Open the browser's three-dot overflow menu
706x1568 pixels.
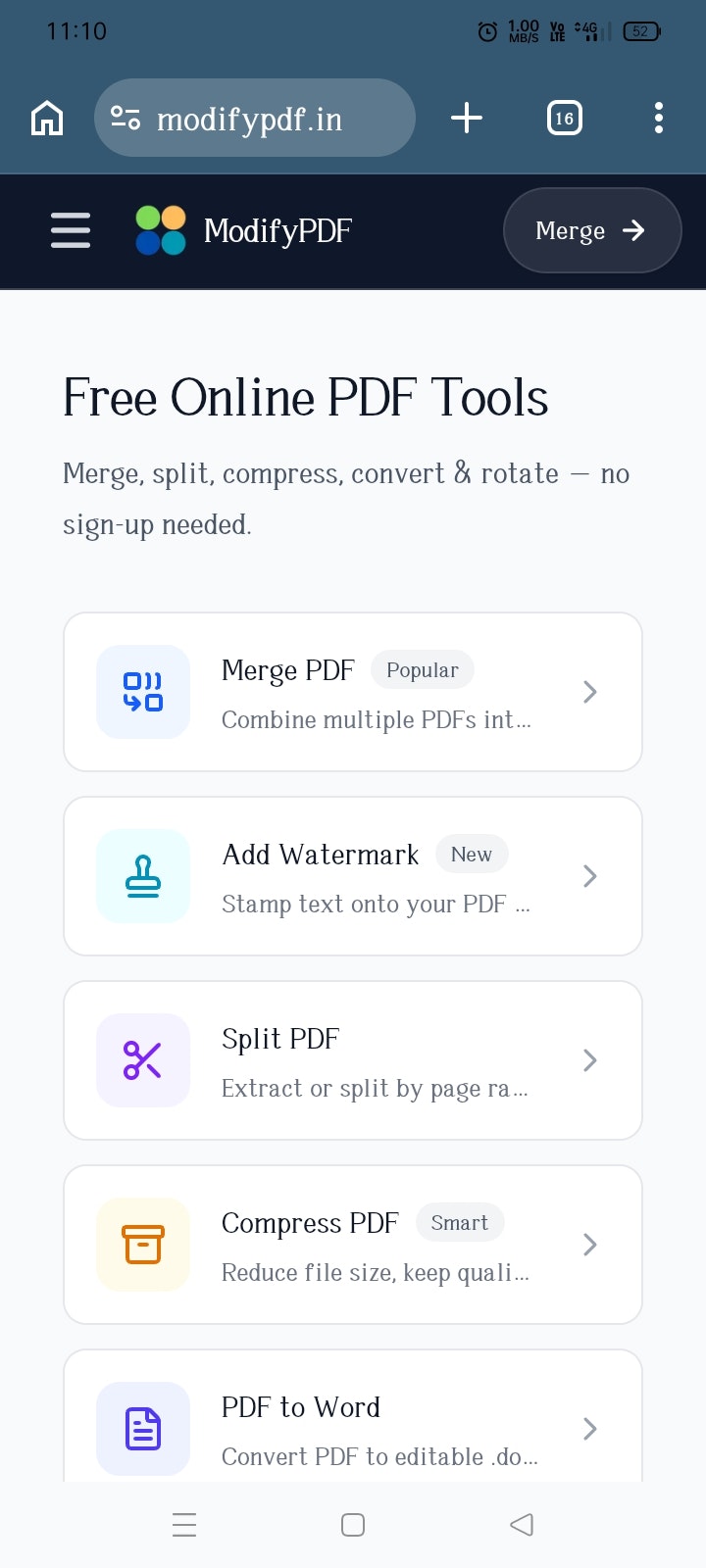[658, 118]
